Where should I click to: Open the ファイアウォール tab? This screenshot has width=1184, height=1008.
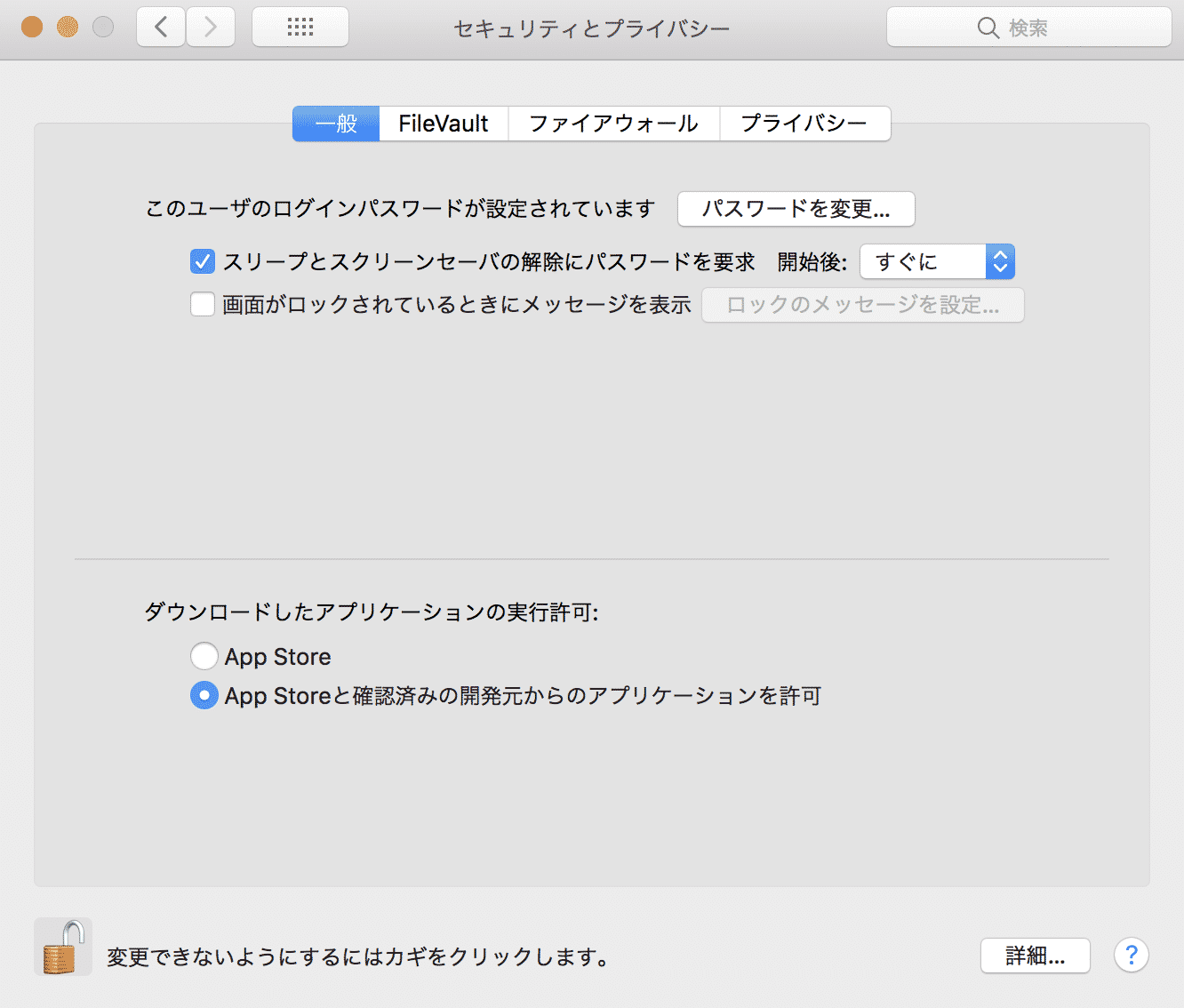tap(613, 124)
